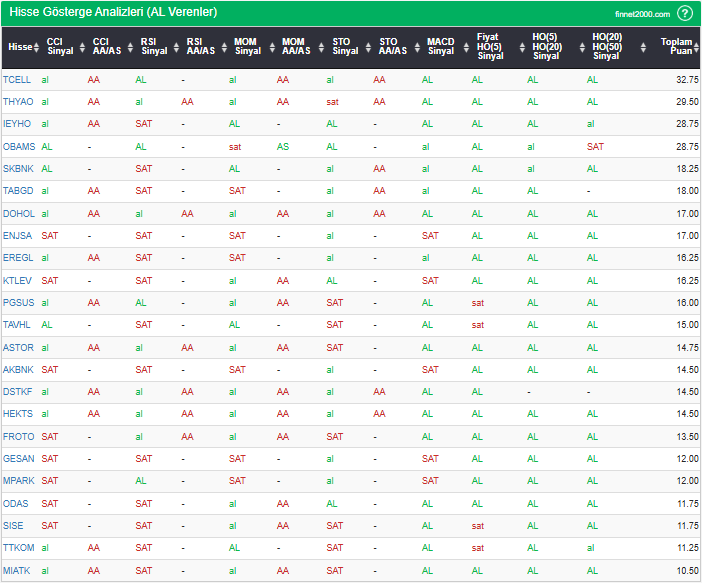Sort by HO(20) HO(50) Sinyal header
The height and width of the screenshot is (583, 702).
(x=605, y=47)
